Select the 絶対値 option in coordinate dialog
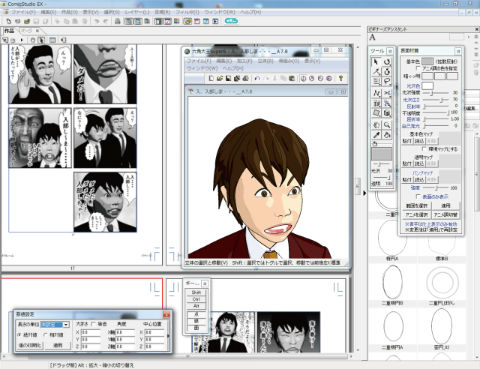This screenshot has width=480, height=369. coord(19,335)
